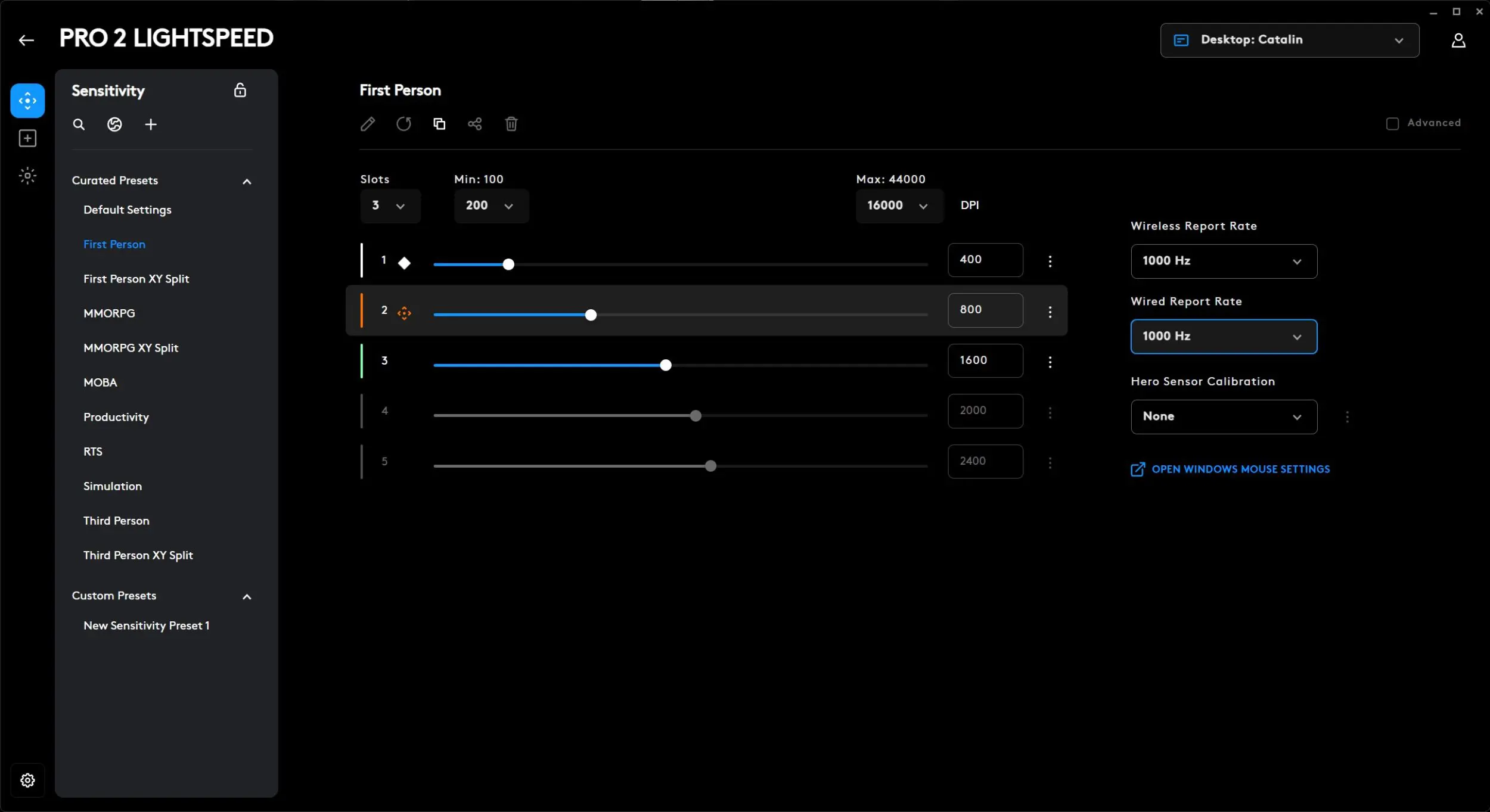Open options menu for DPI slot 2
The width and height of the screenshot is (1490, 812).
[x=1050, y=312]
